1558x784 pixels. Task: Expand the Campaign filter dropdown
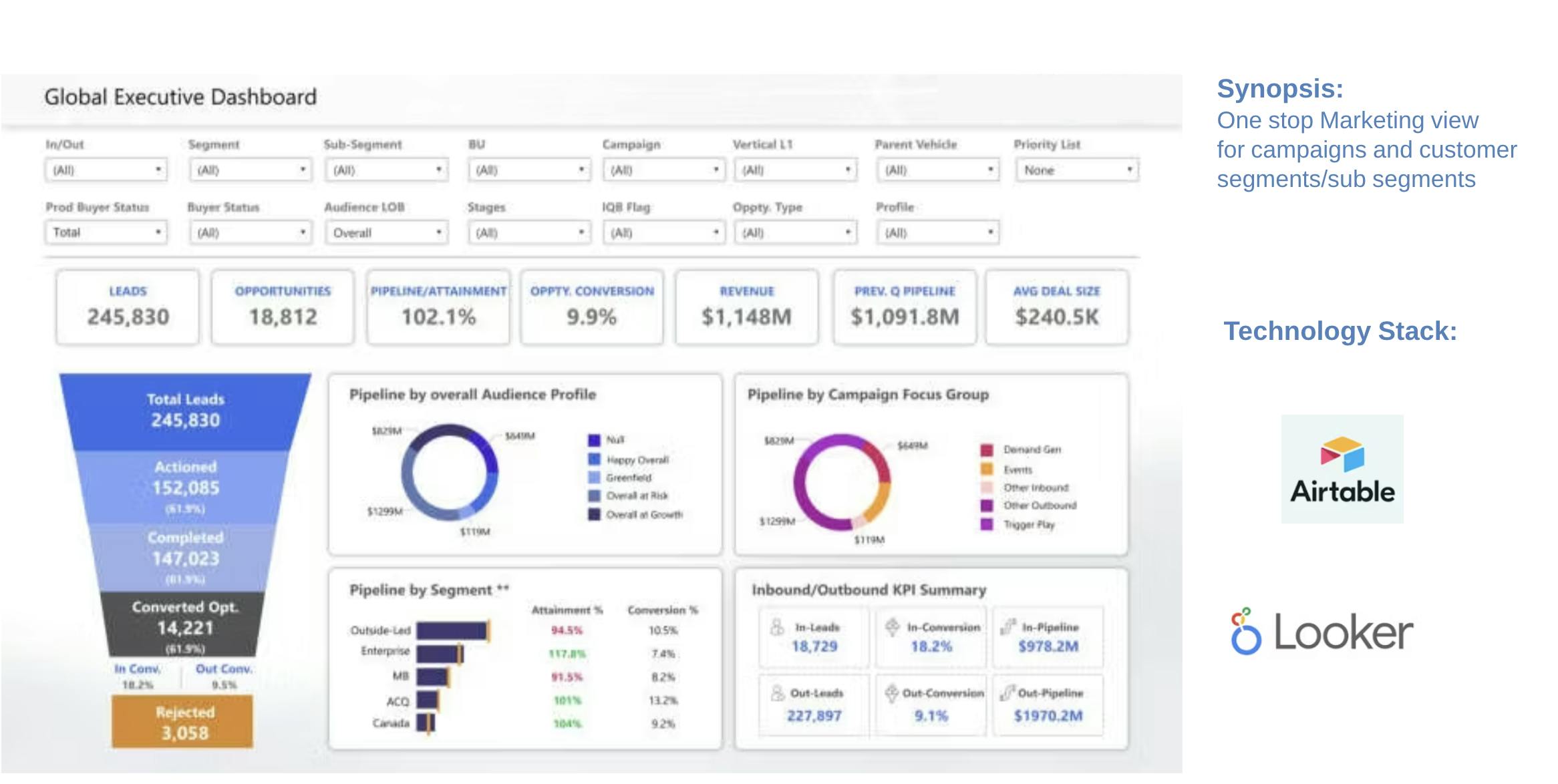tap(663, 170)
